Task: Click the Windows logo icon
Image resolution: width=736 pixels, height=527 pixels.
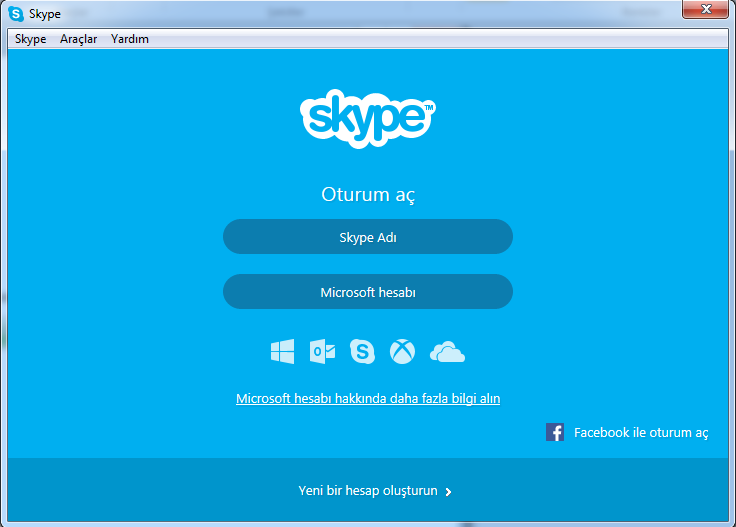Action: point(283,351)
